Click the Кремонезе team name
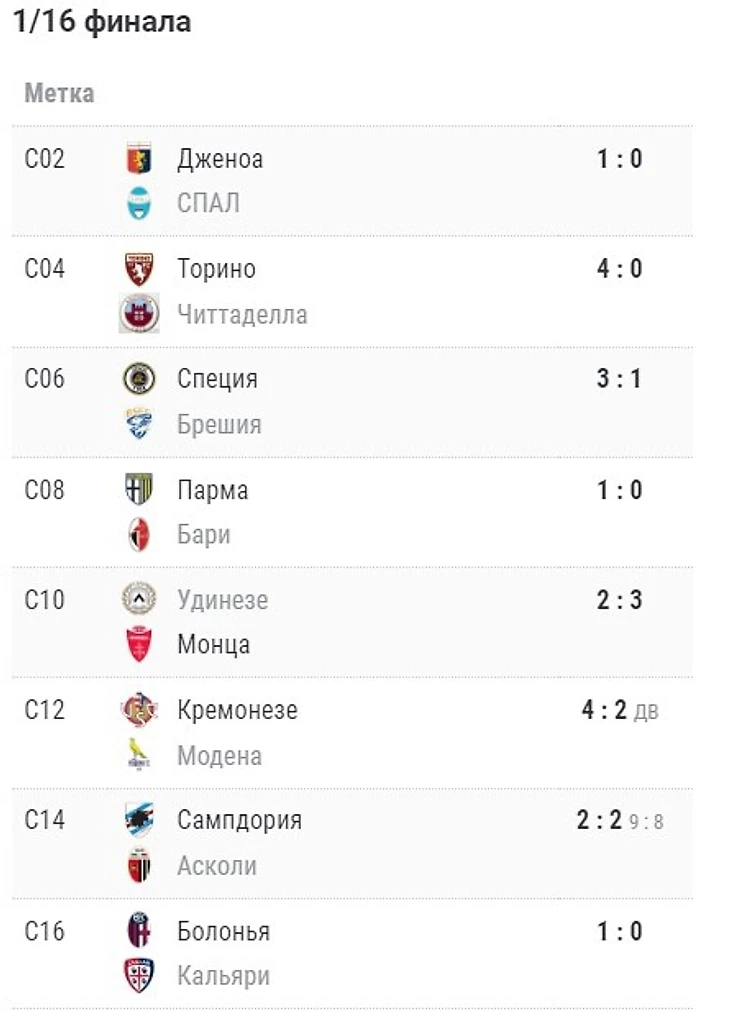The height and width of the screenshot is (1027, 730). 237,710
